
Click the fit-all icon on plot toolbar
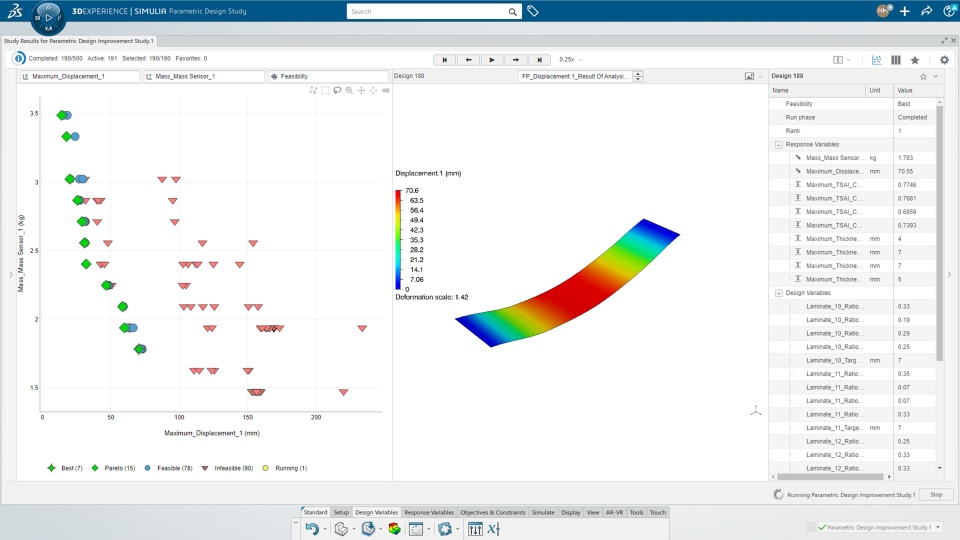click(373, 91)
